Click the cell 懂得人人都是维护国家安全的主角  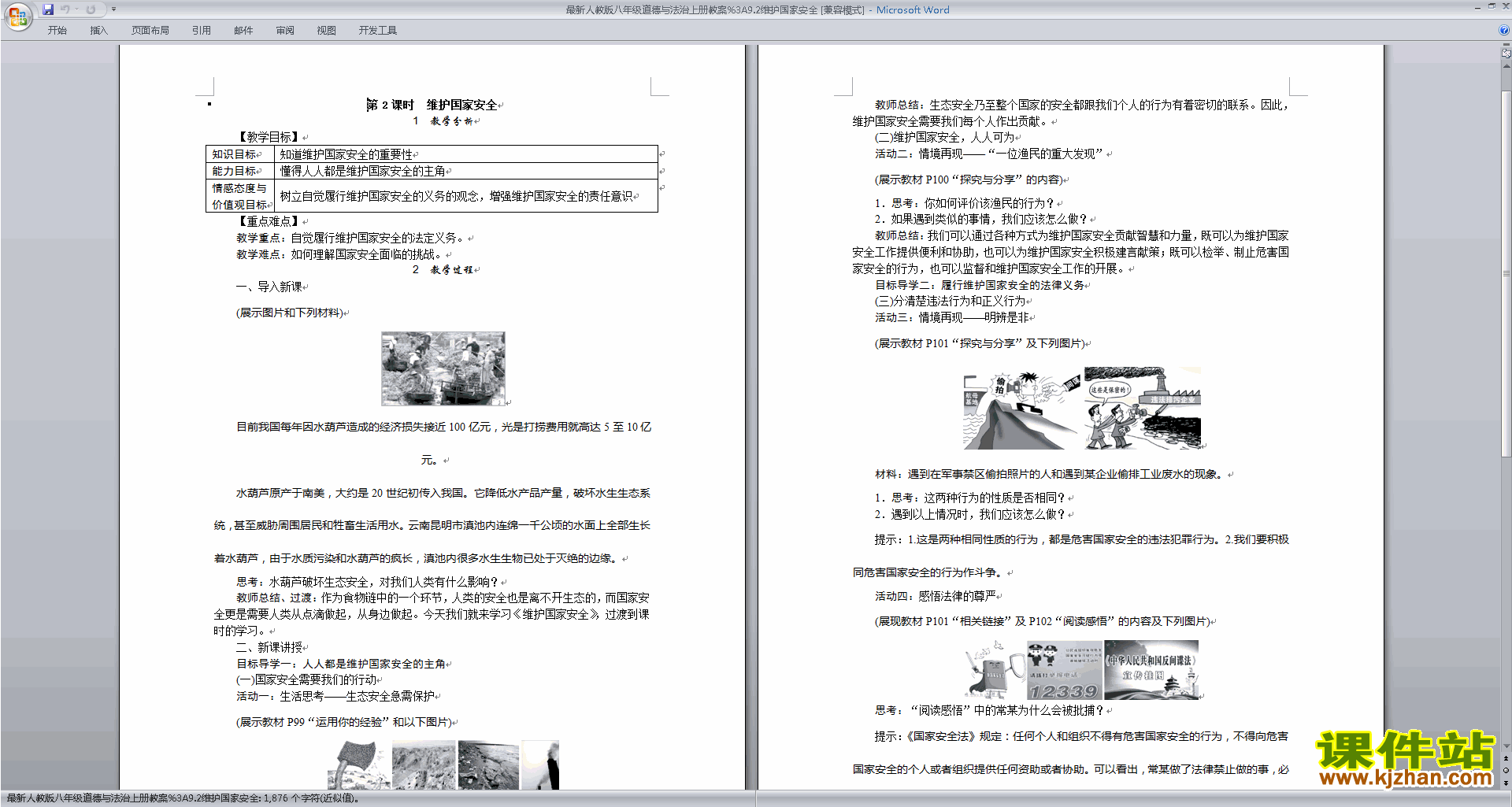[x=465, y=171]
